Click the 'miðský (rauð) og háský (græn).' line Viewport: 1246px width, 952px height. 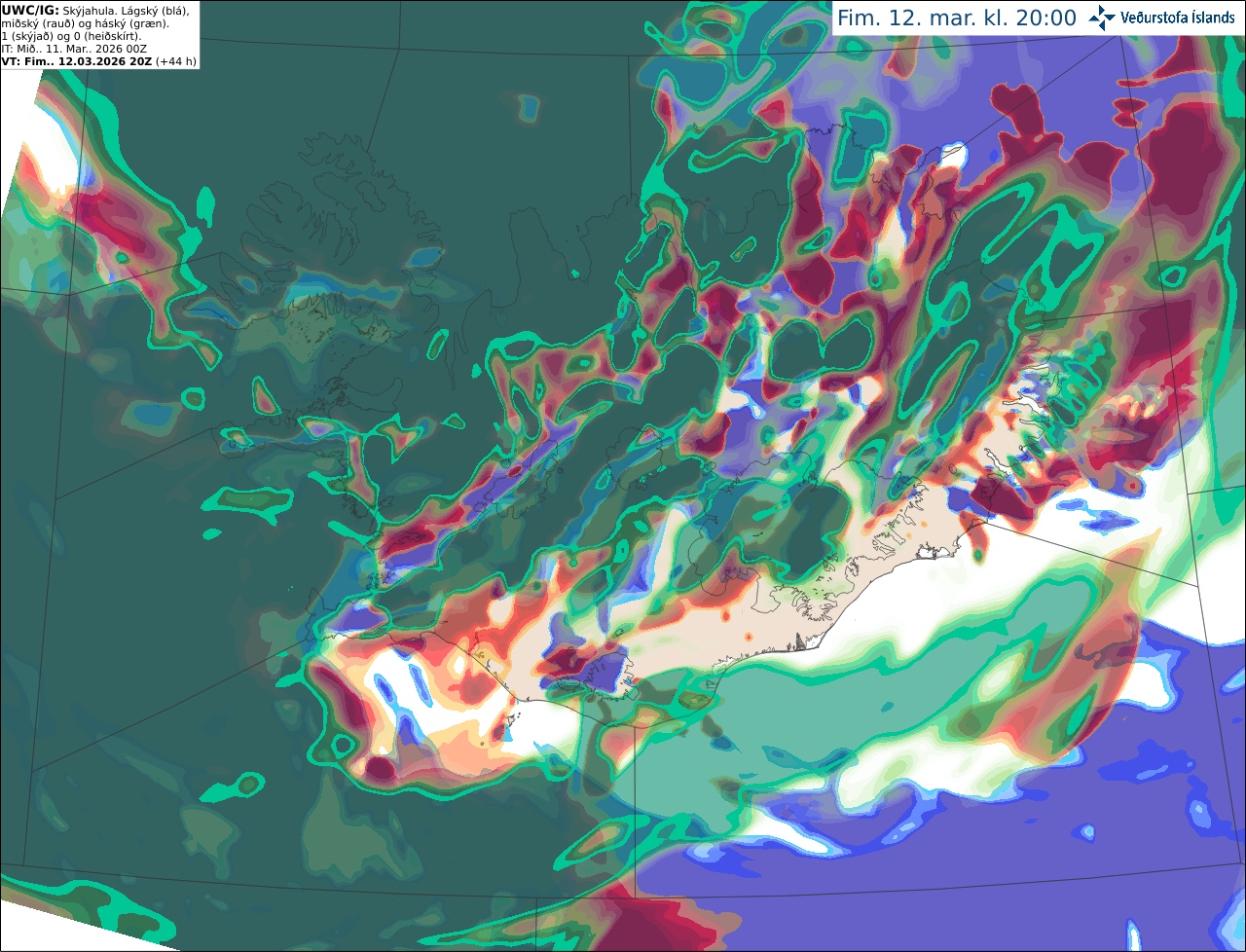pos(86,22)
